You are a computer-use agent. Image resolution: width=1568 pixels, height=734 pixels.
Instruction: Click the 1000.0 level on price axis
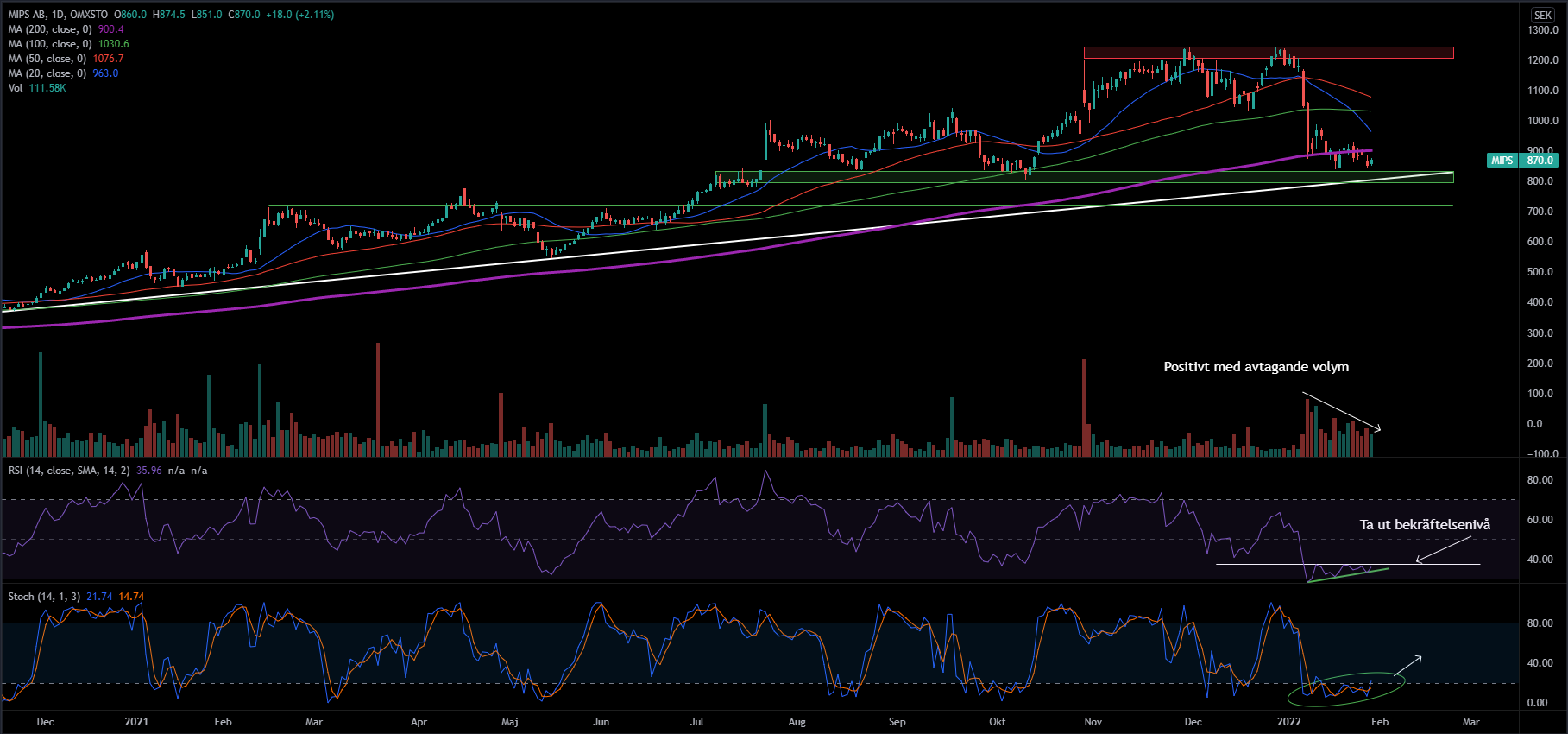tap(1541, 121)
